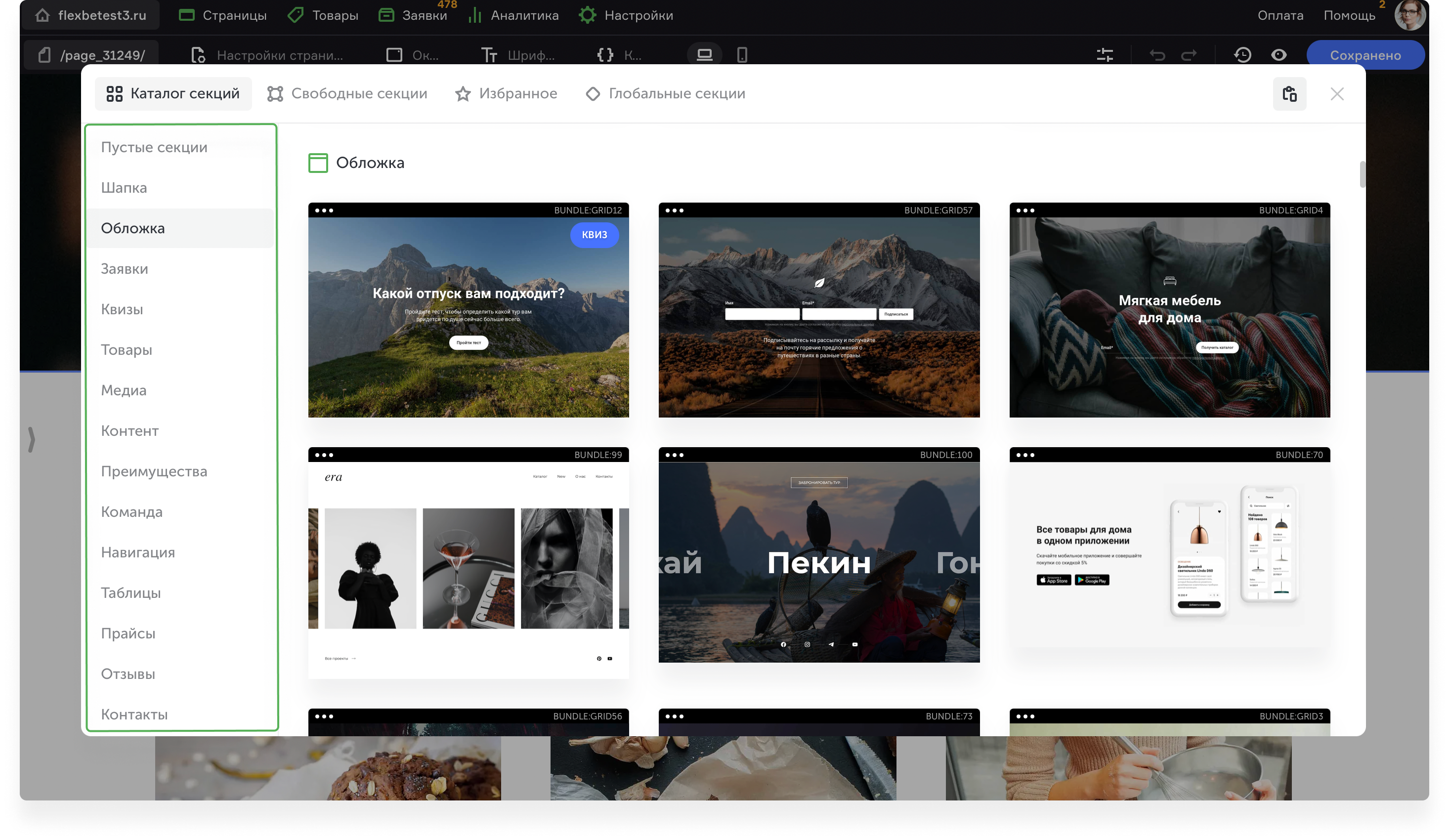Open the Товары menu
Viewport: 1449px width, 840px height.
point(323,15)
